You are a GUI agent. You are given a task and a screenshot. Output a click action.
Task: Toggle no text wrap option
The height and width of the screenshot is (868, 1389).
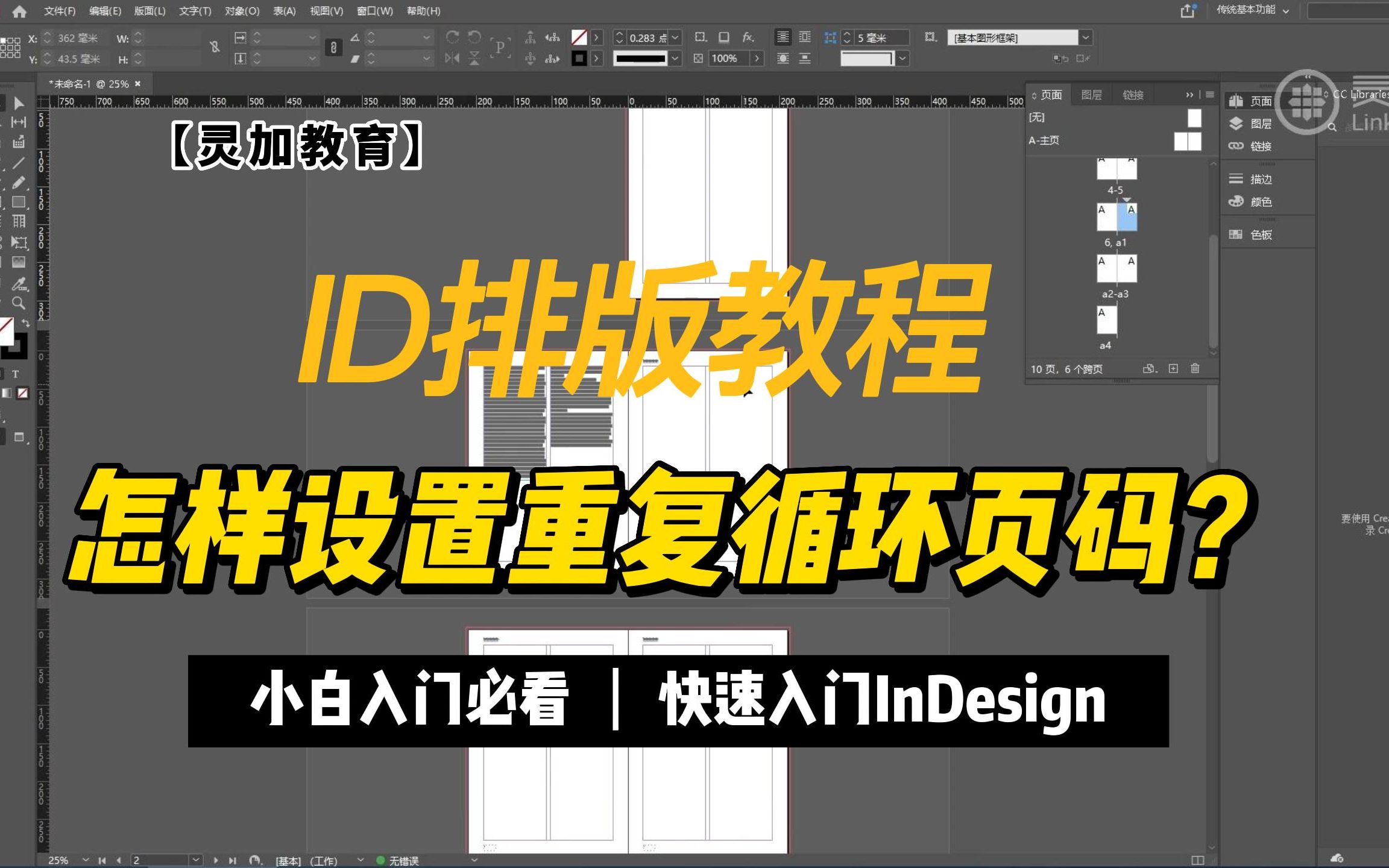(x=783, y=37)
